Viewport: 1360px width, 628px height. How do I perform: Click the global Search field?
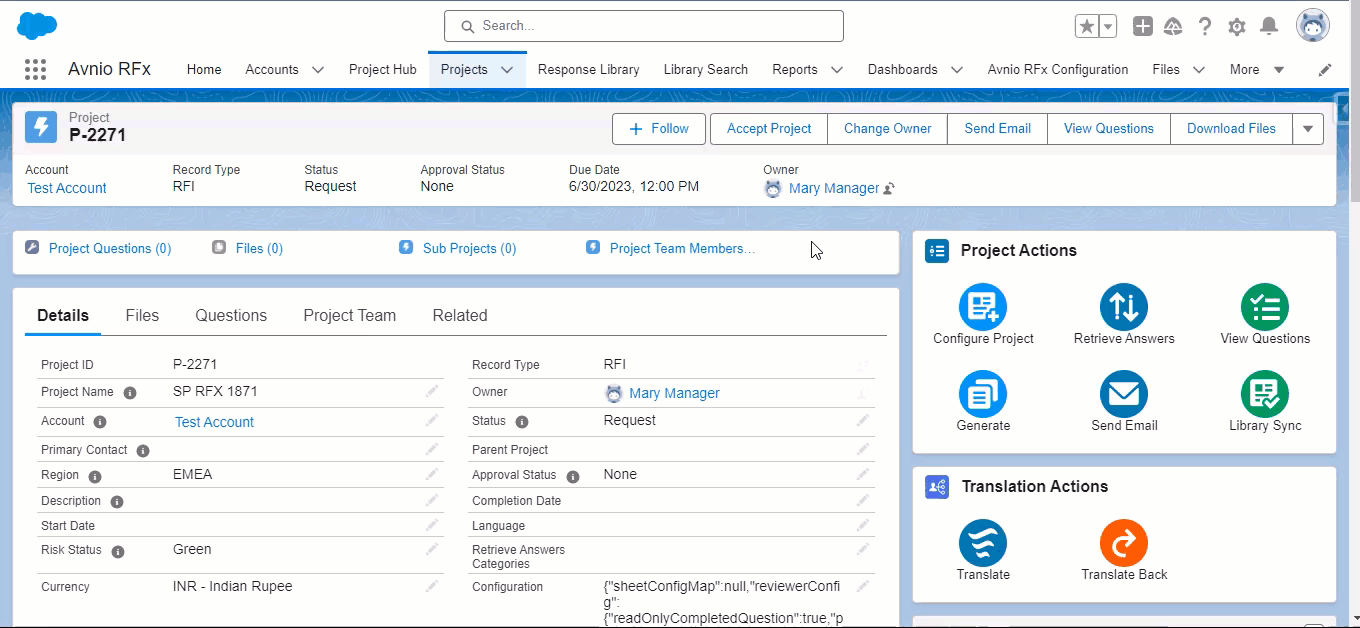pos(644,26)
